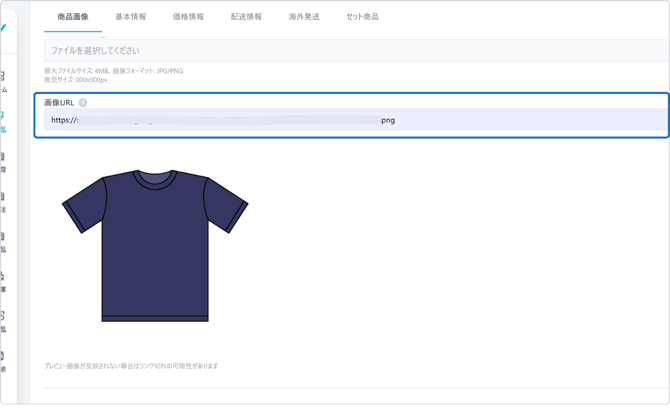Click the navy T-shirt preview image
The image size is (670, 409).
point(155,245)
